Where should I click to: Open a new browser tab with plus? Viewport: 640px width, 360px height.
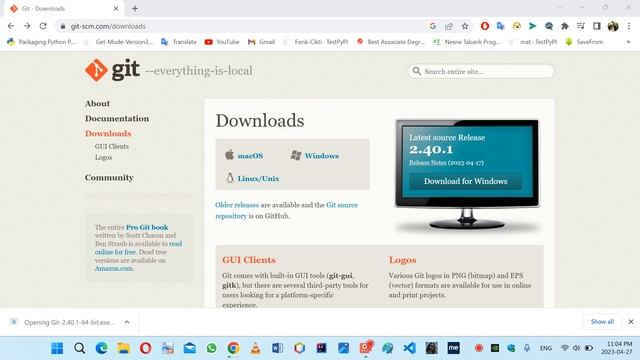click(135, 8)
